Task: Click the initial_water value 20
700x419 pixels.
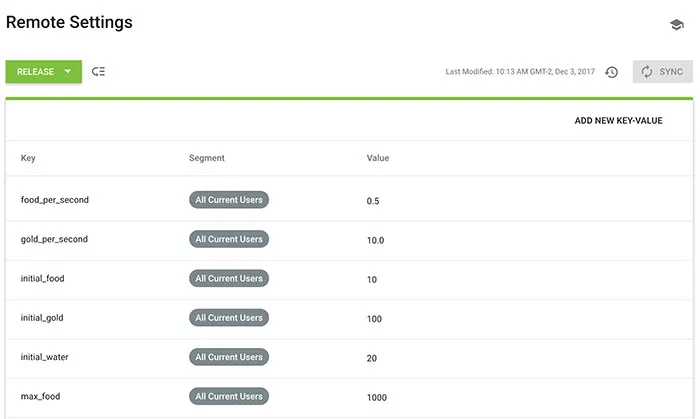Action: tap(371, 358)
